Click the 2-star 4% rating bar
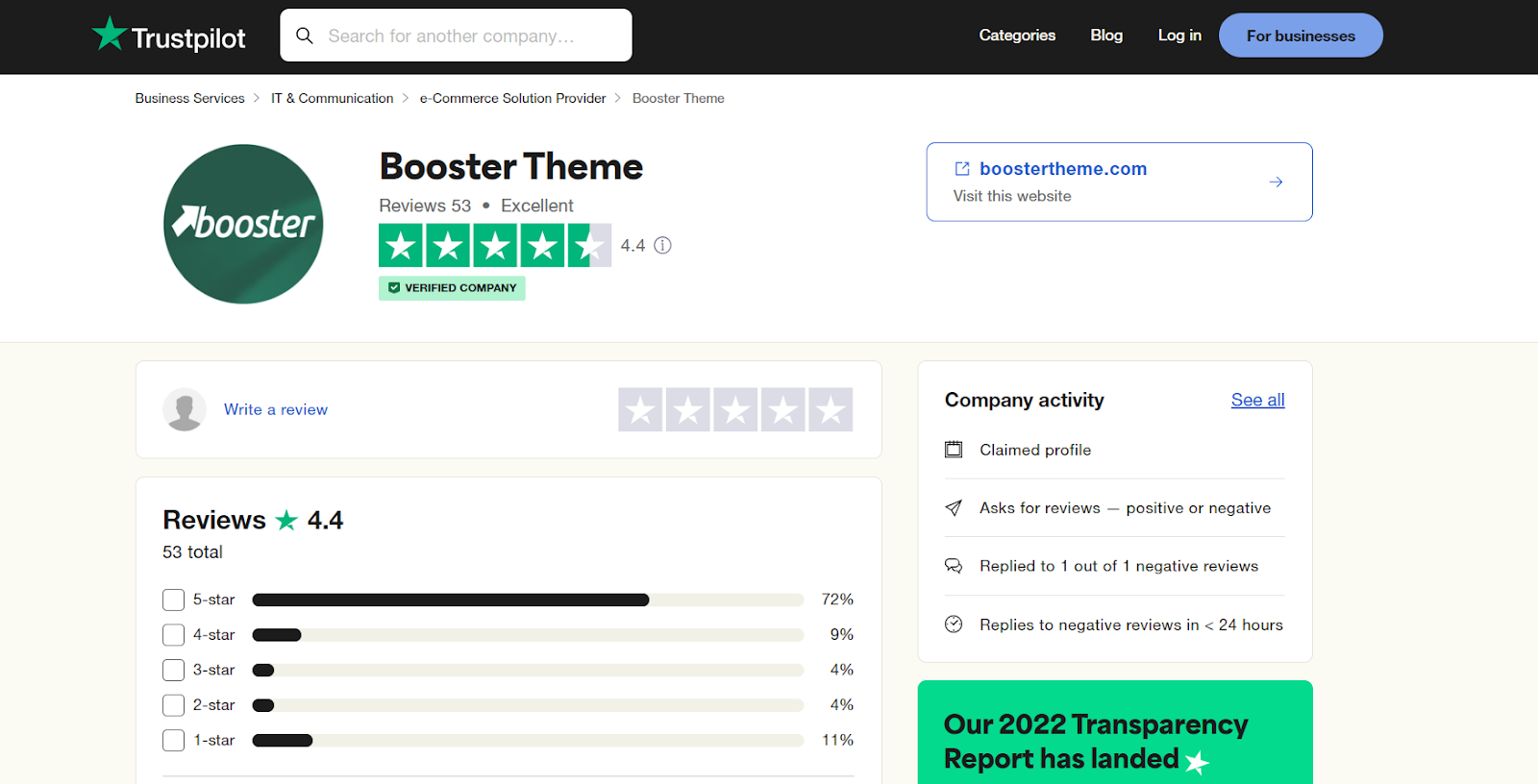The image size is (1538, 784). [x=528, y=705]
